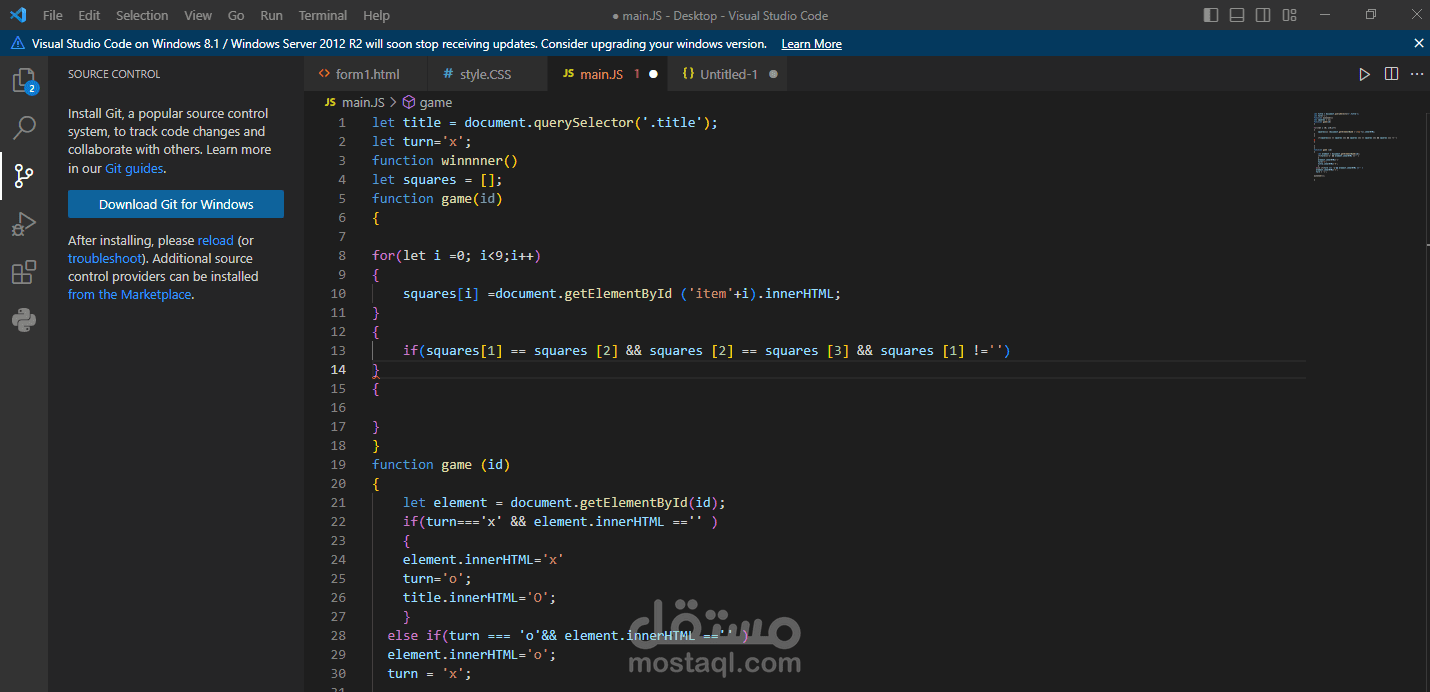
Task: Open the Edit menu
Action: coord(89,15)
